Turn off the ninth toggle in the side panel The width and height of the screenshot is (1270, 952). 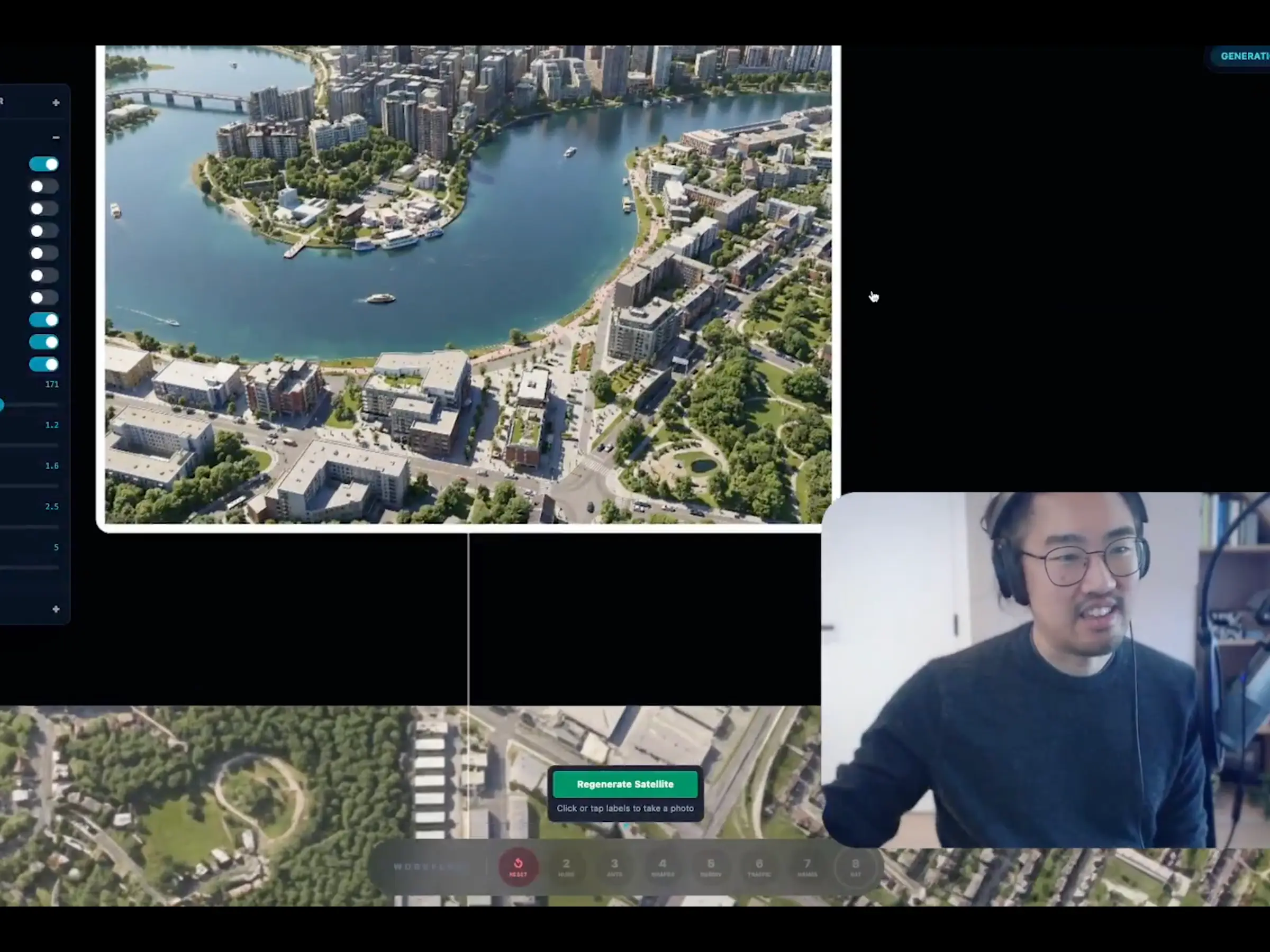pyautogui.click(x=43, y=343)
